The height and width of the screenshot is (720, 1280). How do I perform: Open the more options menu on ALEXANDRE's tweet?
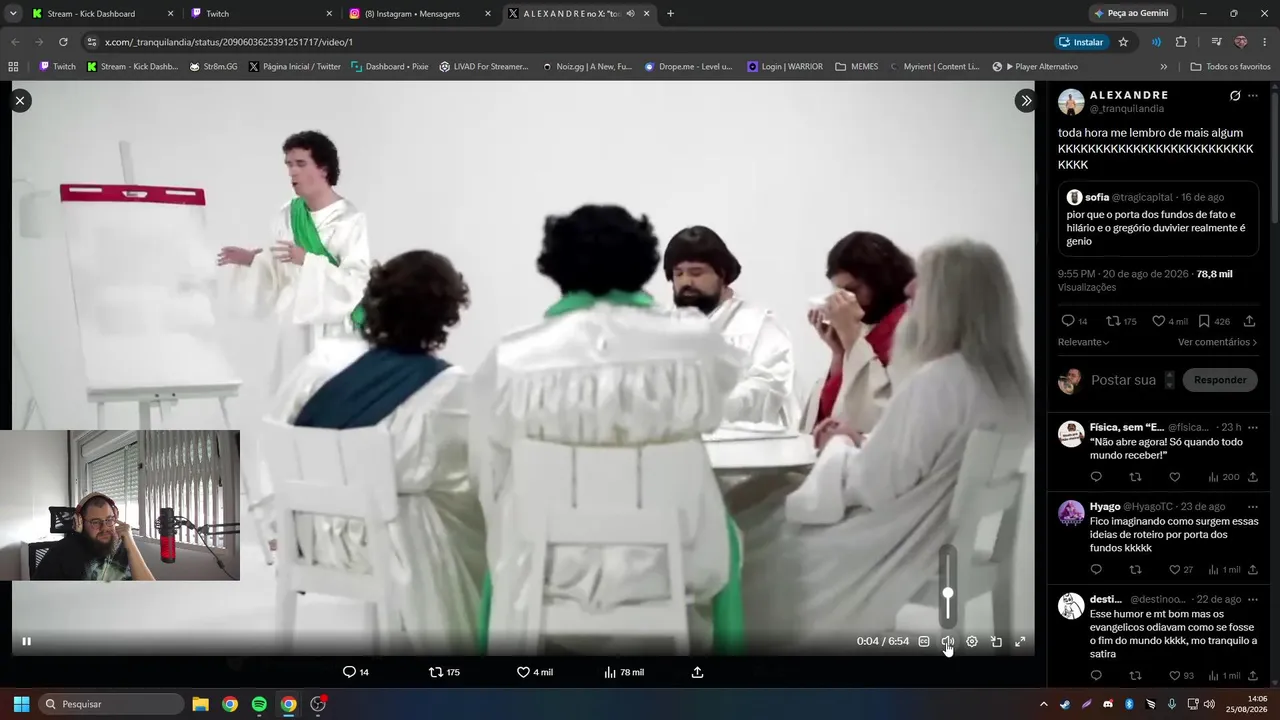tap(1253, 96)
